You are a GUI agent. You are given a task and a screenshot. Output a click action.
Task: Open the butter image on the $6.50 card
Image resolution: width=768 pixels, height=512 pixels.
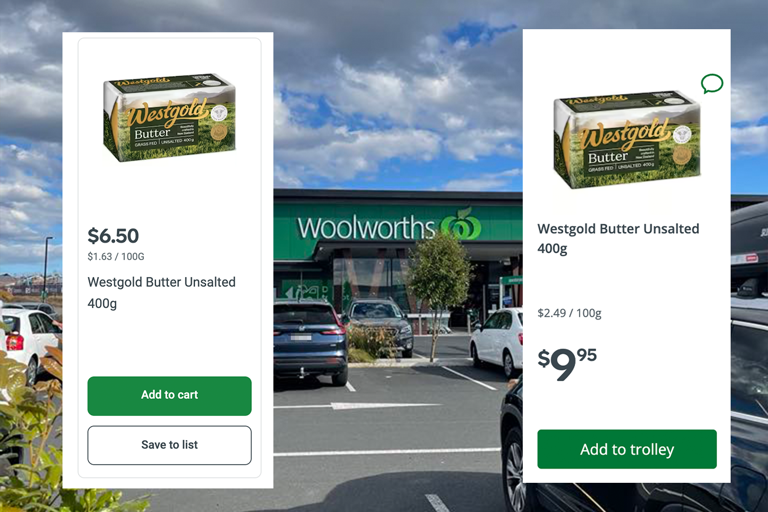[x=169, y=117]
